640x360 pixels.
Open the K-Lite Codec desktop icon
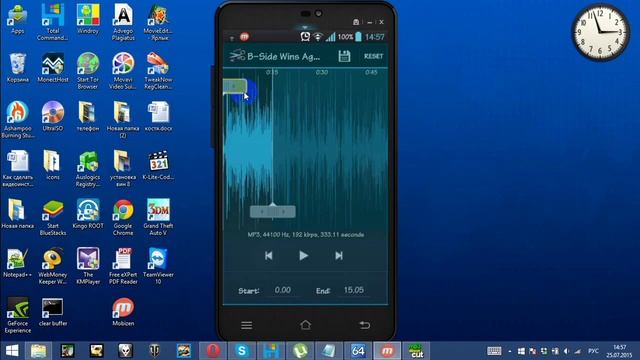click(158, 165)
